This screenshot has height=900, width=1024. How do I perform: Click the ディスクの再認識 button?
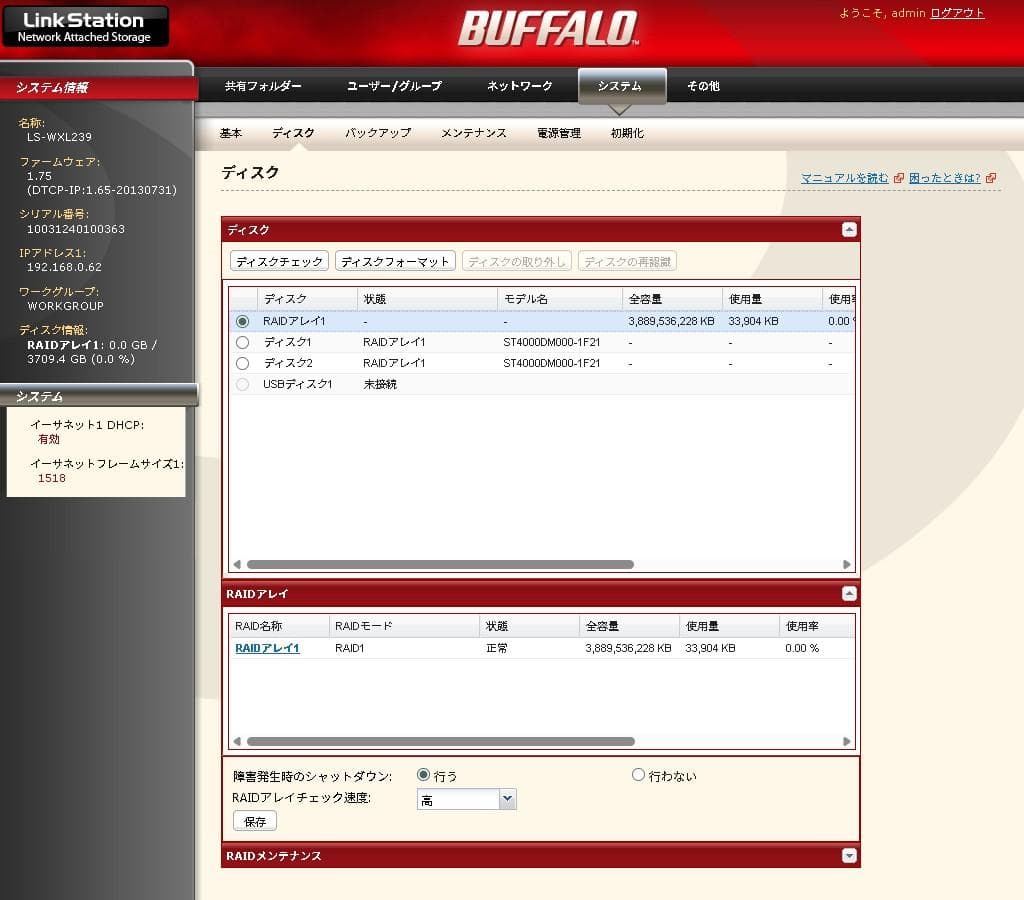click(x=627, y=261)
